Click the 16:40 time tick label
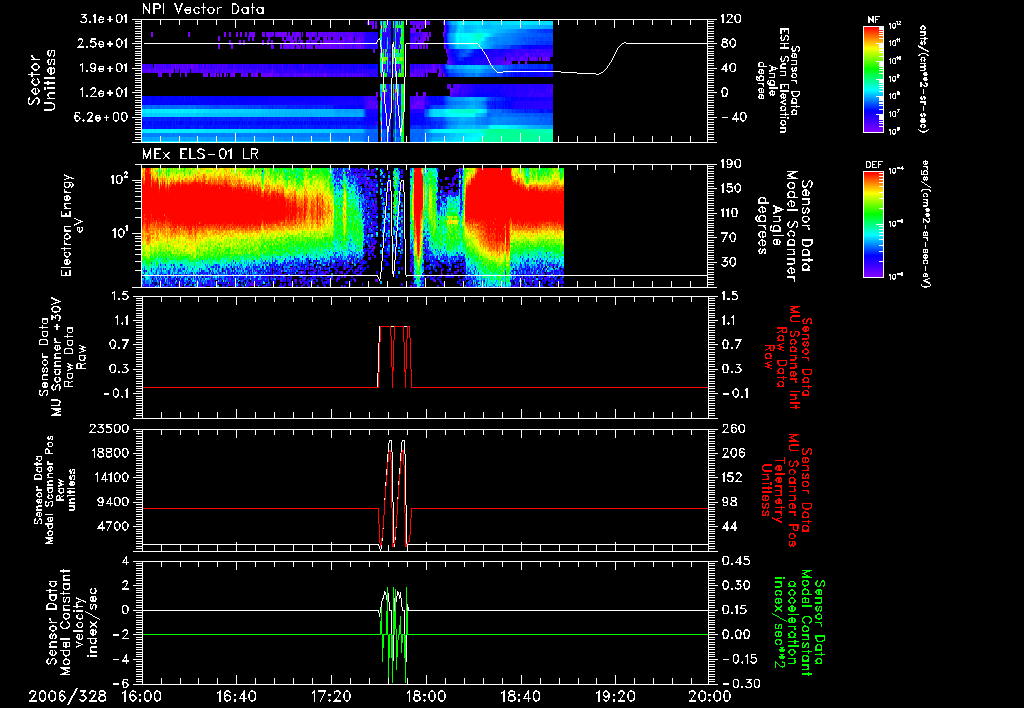The height and width of the screenshot is (708, 1024). coord(236,696)
